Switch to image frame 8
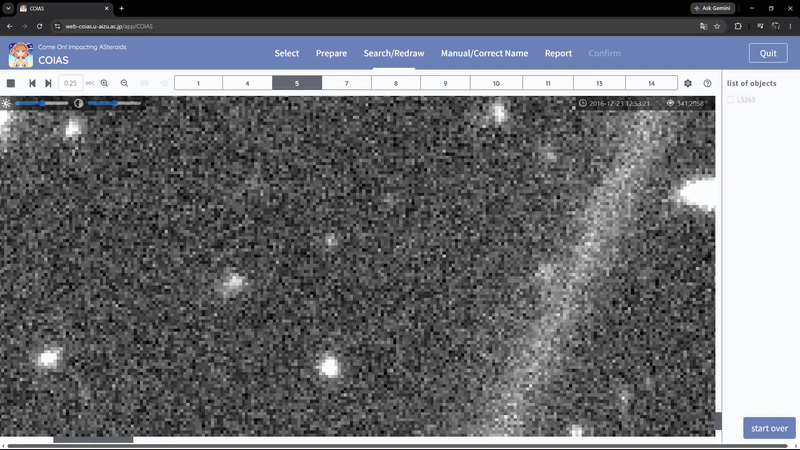Viewport: 800px width, 450px height. (396, 83)
